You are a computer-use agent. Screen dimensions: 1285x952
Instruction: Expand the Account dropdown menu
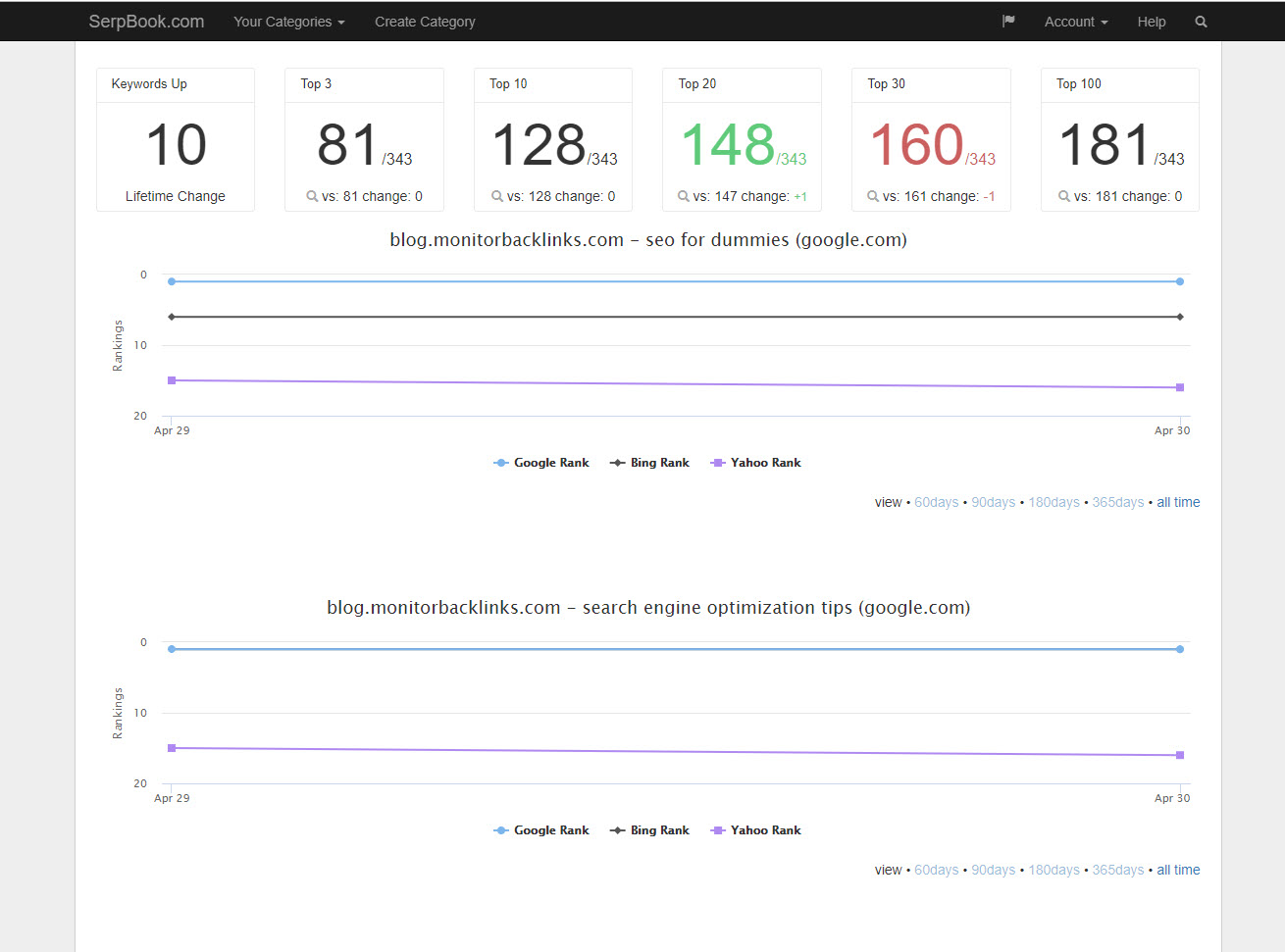[1075, 22]
